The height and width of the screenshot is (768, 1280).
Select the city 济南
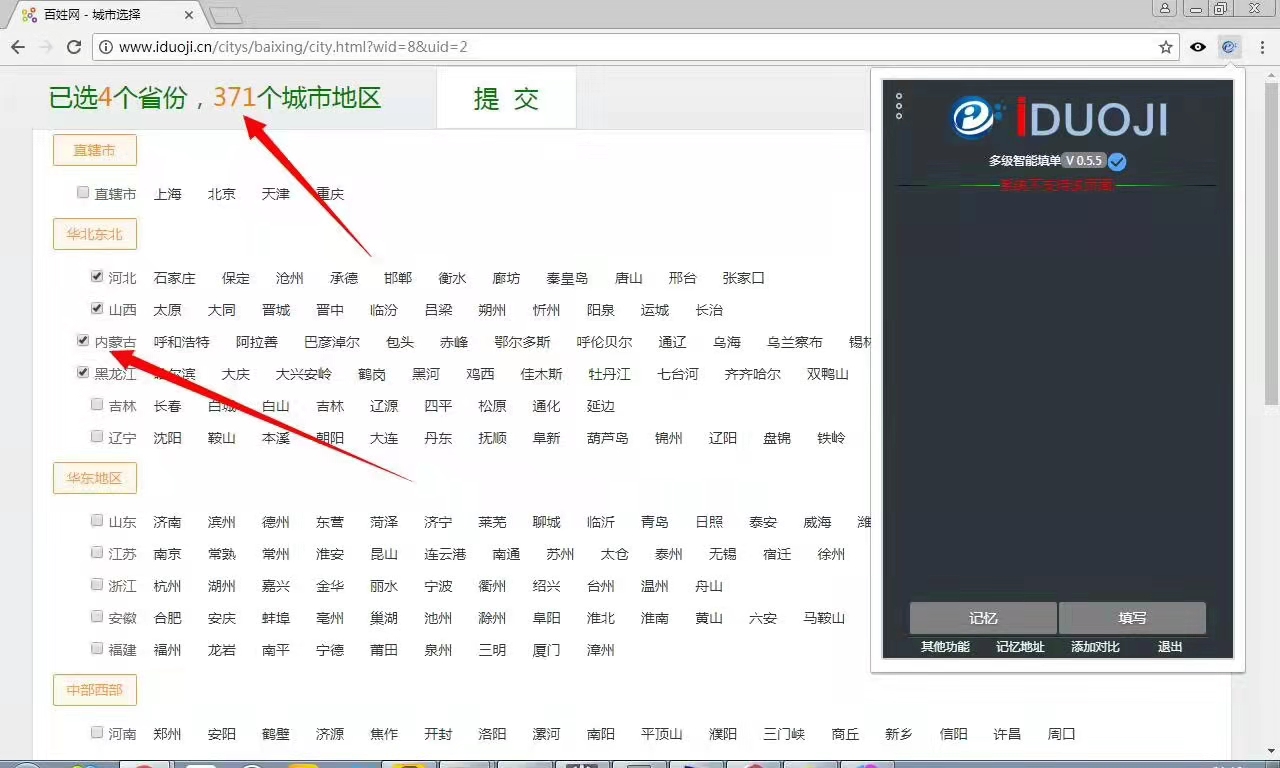pos(168,522)
